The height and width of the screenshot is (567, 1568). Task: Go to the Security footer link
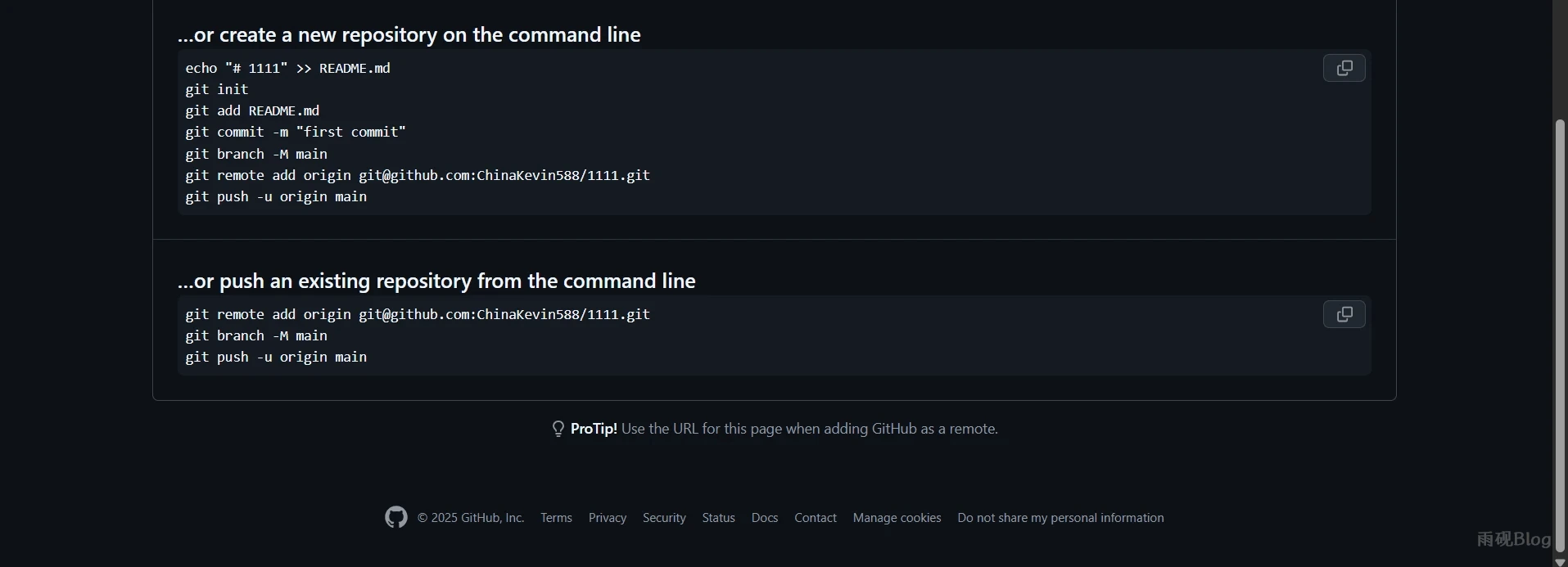point(664,518)
